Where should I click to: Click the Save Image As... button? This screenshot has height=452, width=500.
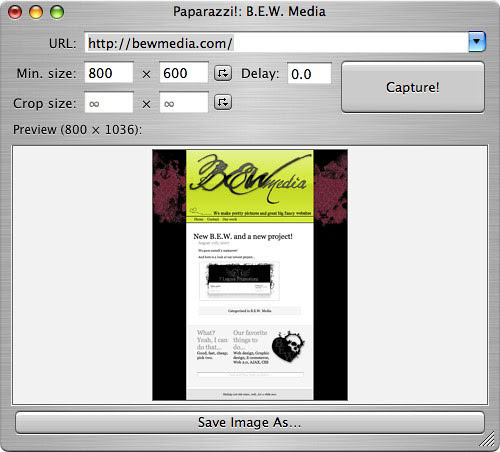[x=250, y=422]
